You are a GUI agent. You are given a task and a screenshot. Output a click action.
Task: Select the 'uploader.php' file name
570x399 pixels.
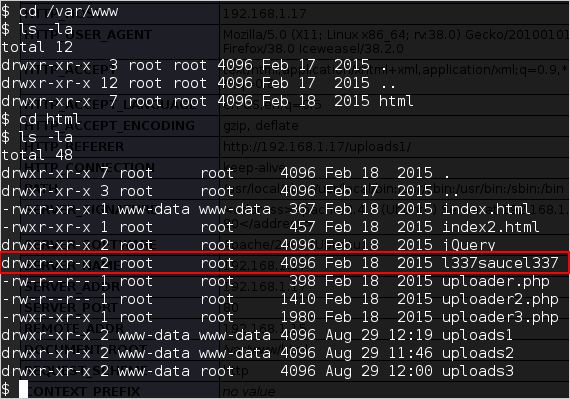click(x=495, y=281)
